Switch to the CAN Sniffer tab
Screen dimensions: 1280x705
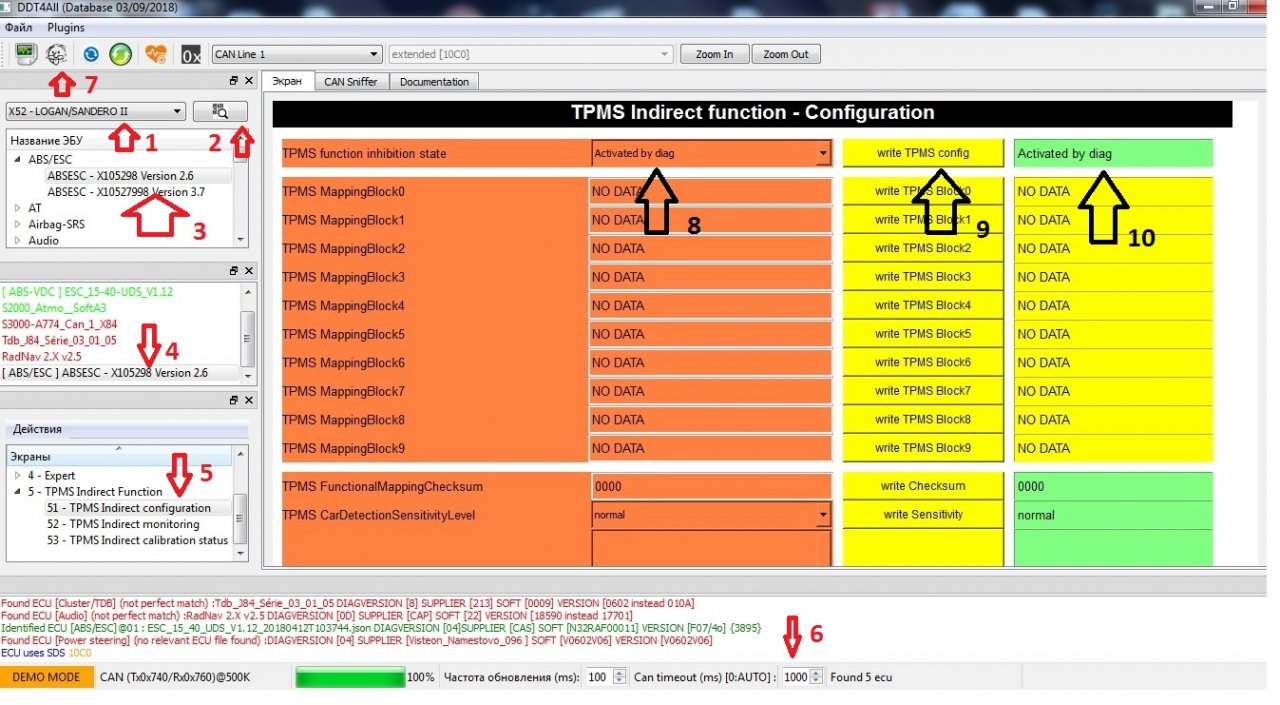pyautogui.click(x=350, y=82)
